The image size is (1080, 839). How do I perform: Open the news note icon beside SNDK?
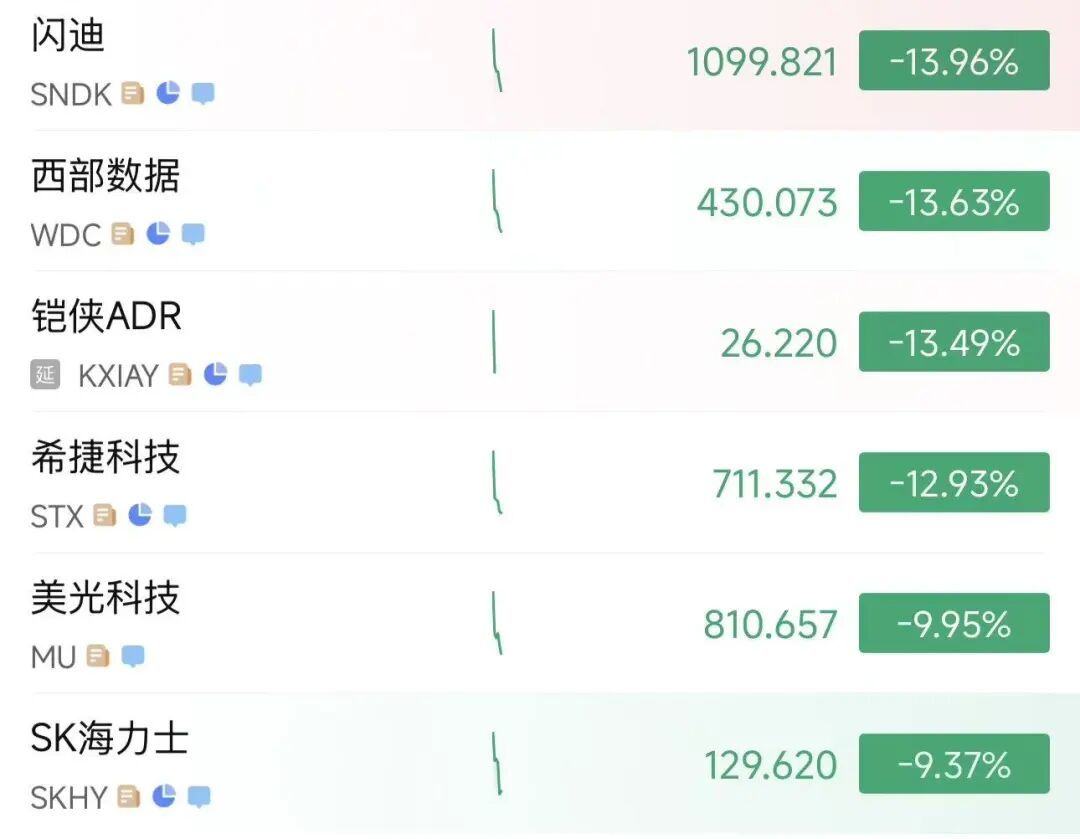(x=133, y=93)
